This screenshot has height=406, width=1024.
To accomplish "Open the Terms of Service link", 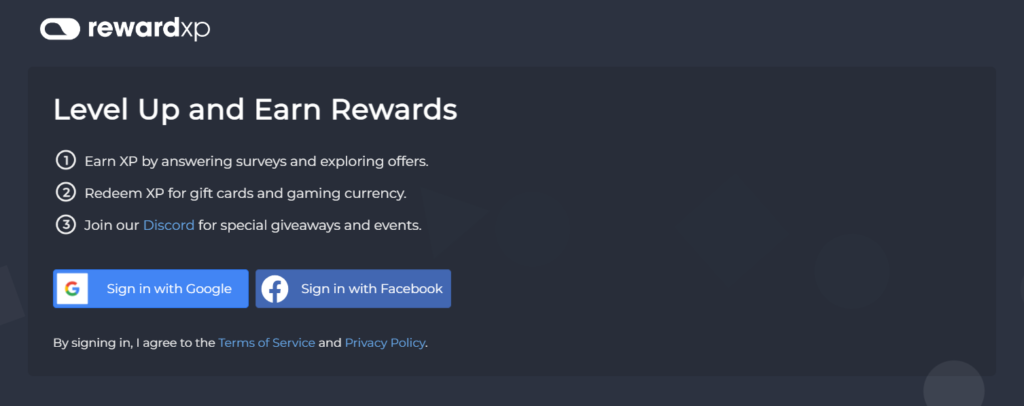I will click(266, 343).
